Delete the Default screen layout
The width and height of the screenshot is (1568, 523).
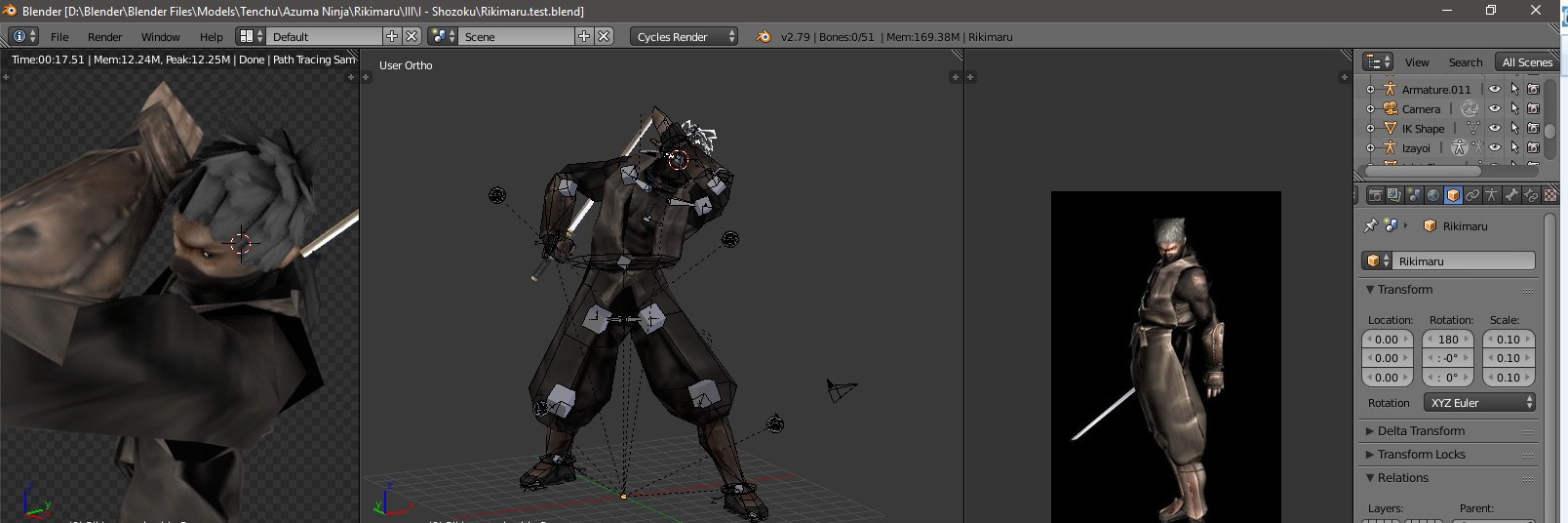coord(412,36)
